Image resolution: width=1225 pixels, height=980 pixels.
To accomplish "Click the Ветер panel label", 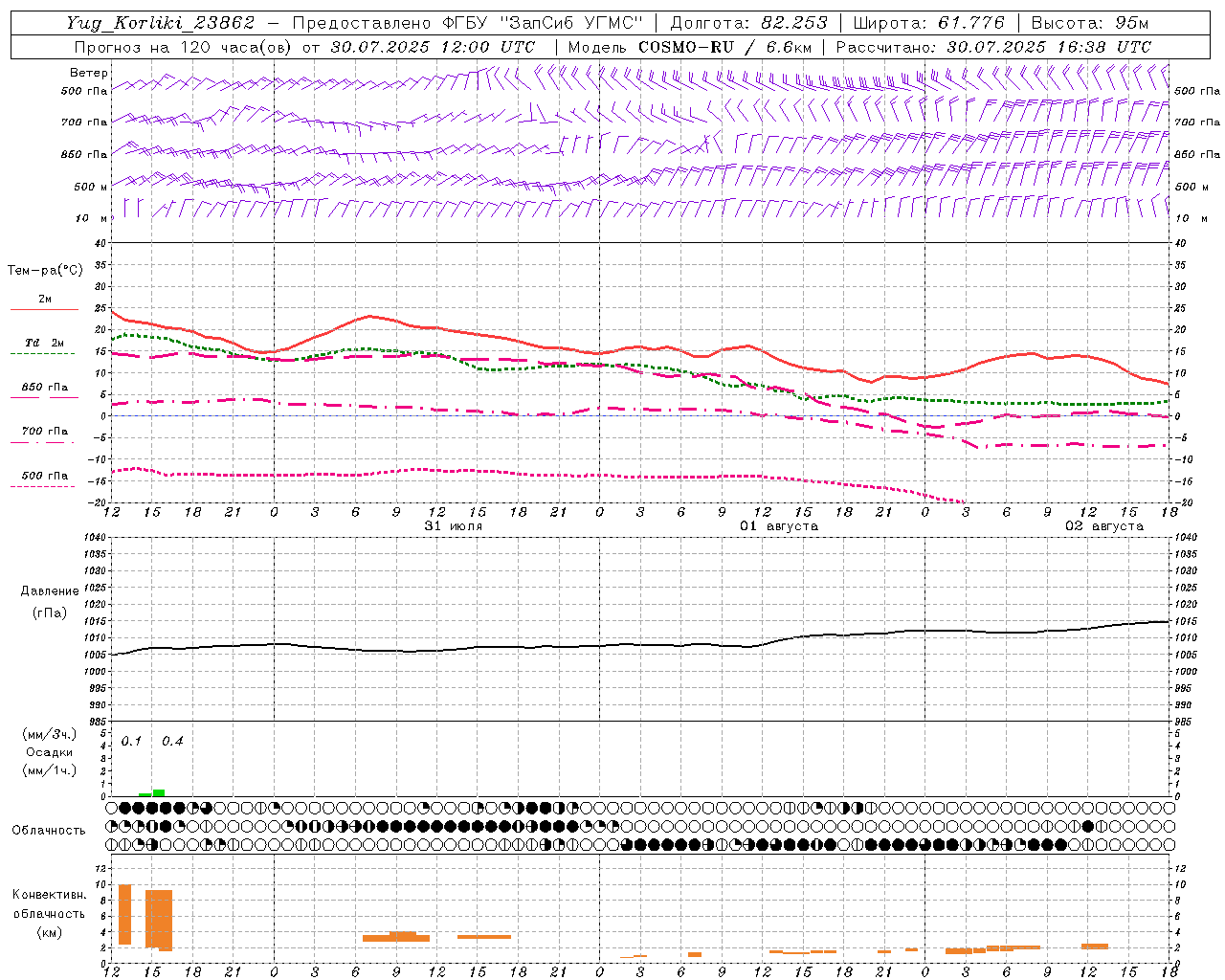I will point(89,73).
